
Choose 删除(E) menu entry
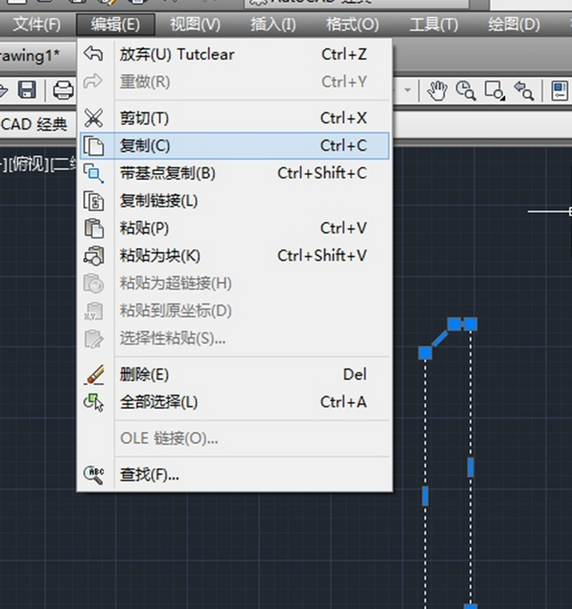(x=234, y=375)
